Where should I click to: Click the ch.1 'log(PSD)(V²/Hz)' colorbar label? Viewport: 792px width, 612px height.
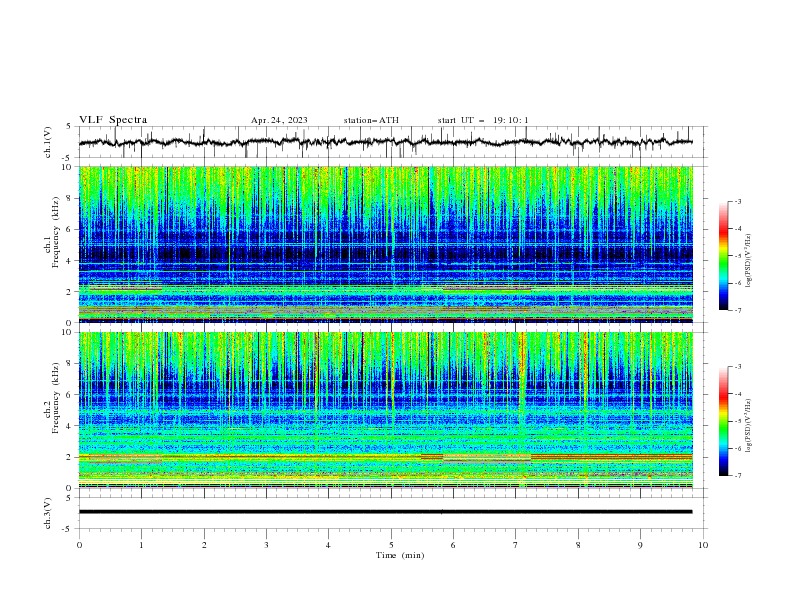tap(748, 261)
